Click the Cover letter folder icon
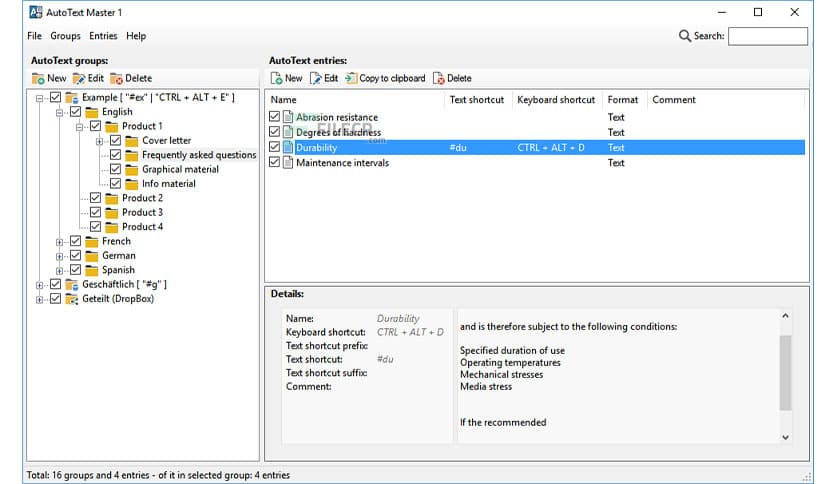 coord(132,141)
